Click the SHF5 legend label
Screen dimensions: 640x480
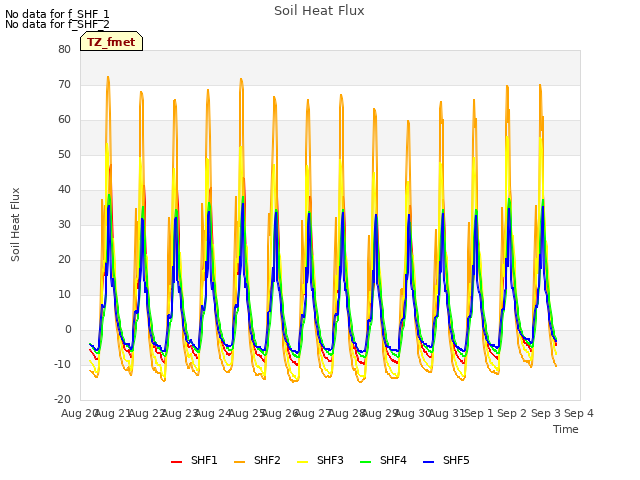[x=456, y=460]
